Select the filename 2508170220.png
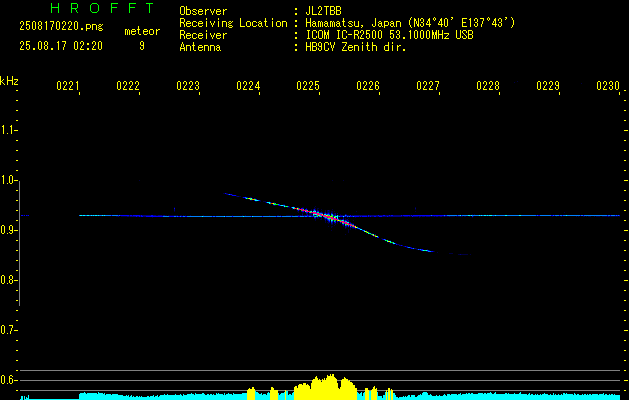The width and height of the screenshot is (629, 400). point(61,27)
